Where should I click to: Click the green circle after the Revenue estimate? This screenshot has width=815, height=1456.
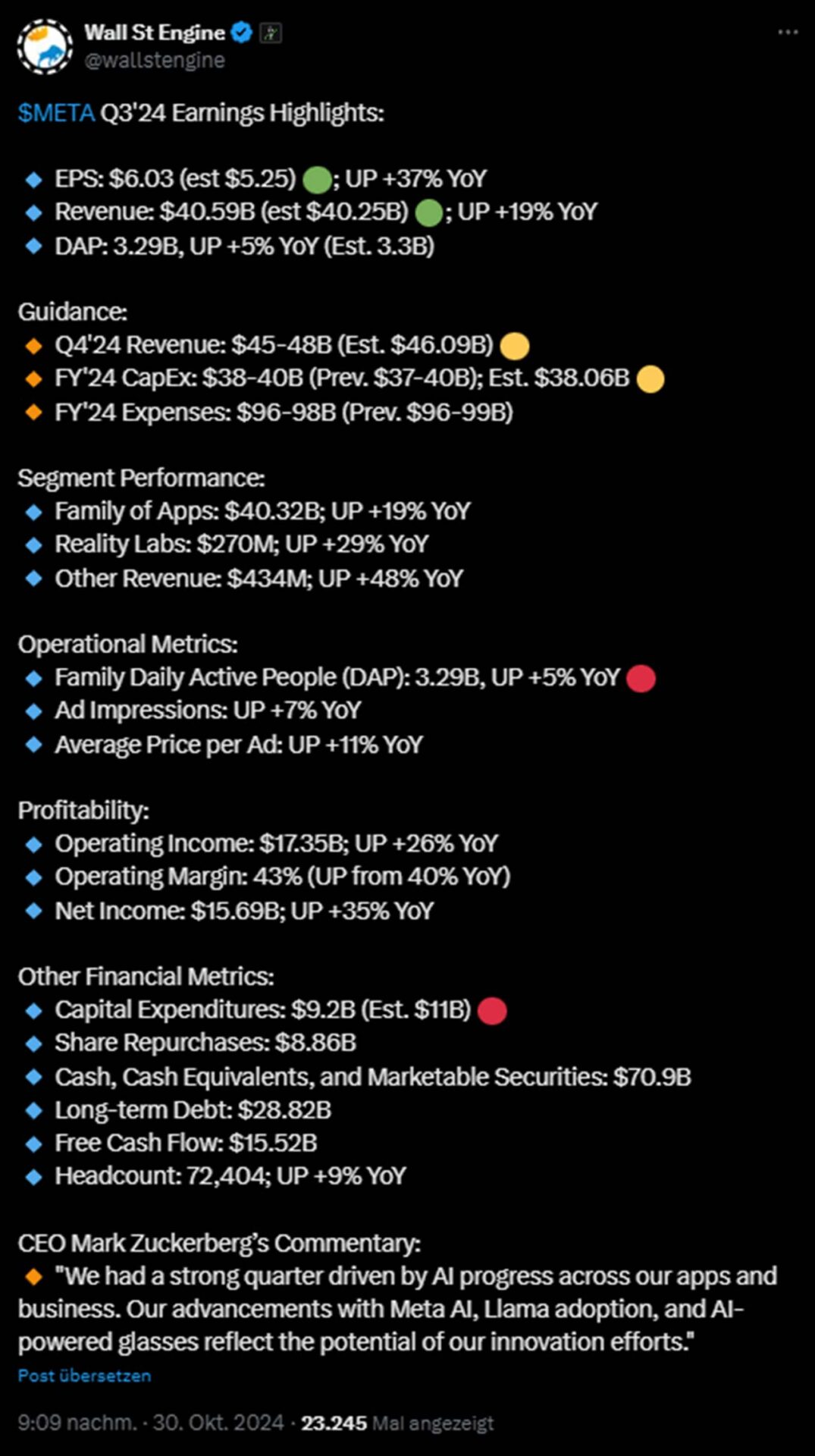429,213
